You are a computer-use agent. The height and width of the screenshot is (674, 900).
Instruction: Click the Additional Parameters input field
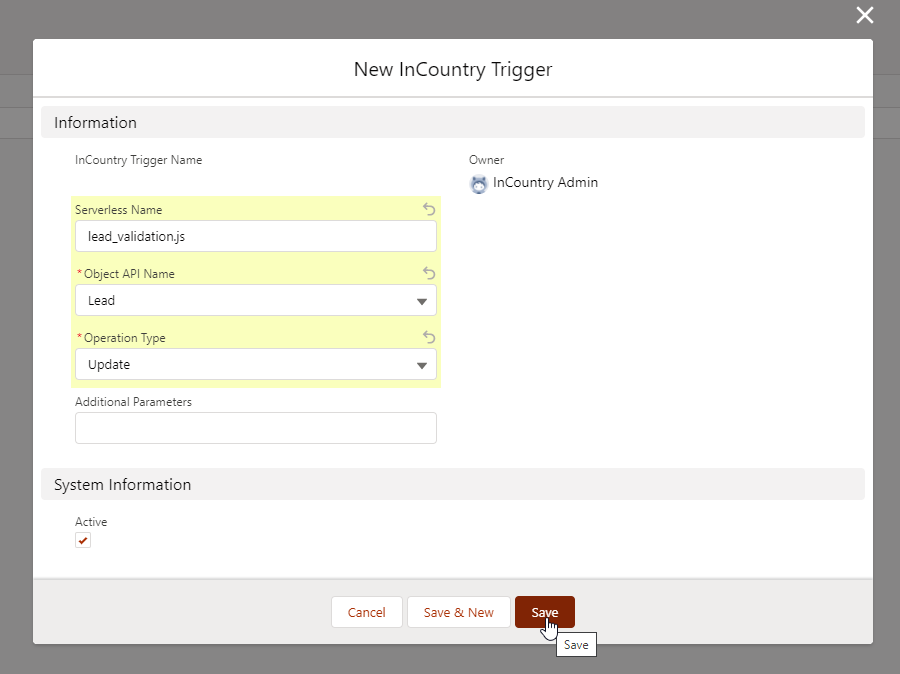pos(255,427)
